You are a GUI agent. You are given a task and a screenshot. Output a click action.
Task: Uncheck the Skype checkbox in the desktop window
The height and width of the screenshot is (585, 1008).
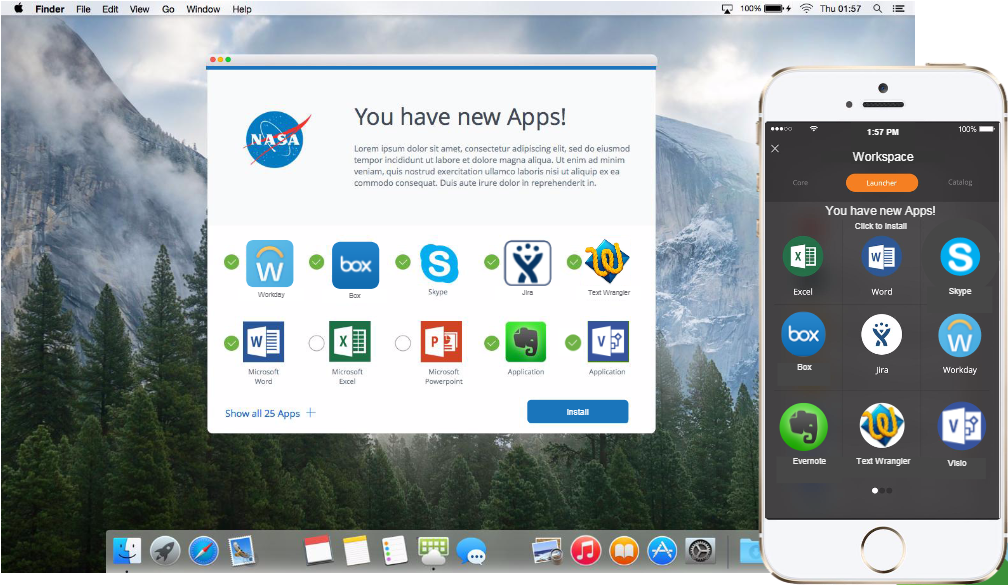403,262
